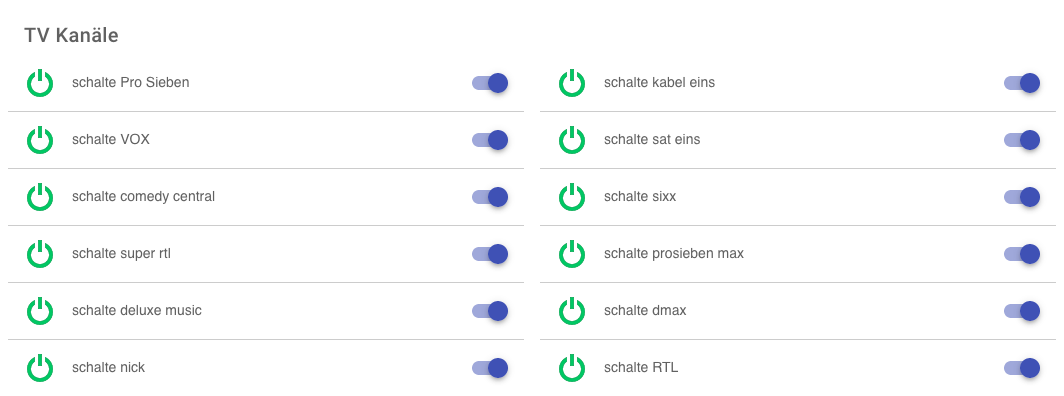Select power icon for schalte dmax
This screenshot has width=1064, height=396.
click(x=572, y=311)
